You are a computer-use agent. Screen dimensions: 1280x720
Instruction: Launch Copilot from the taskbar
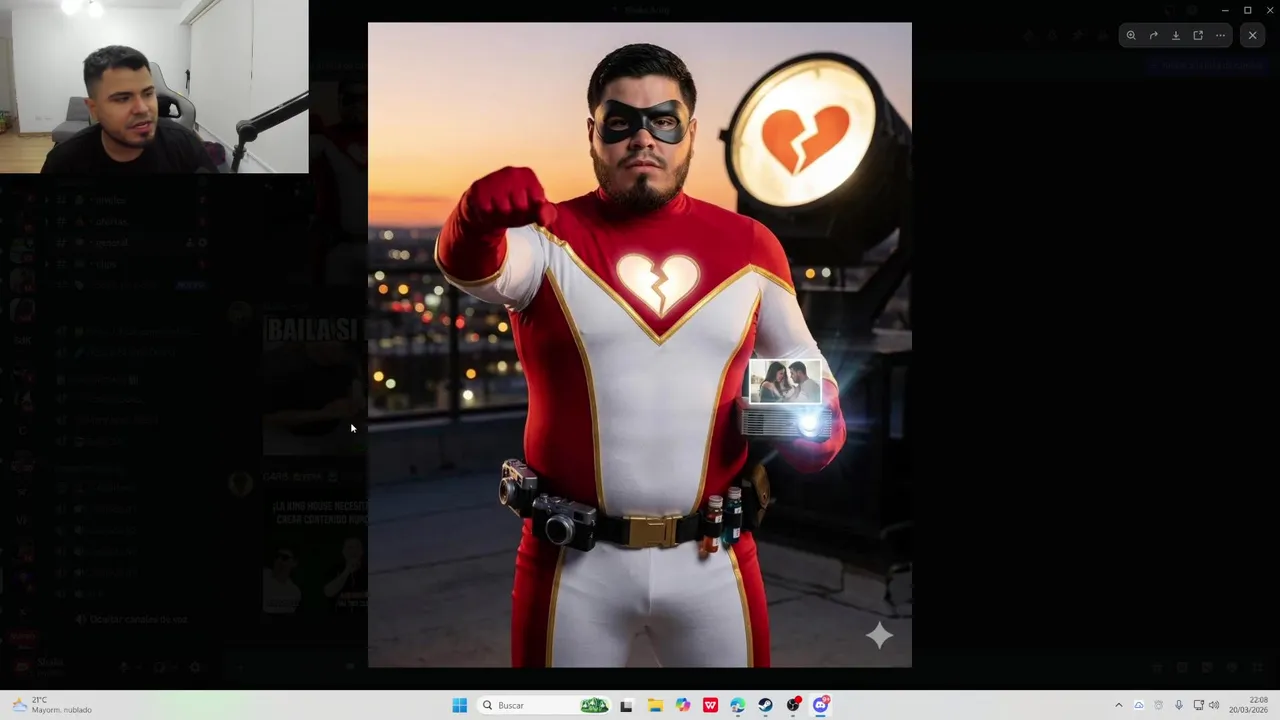(683, 705)
